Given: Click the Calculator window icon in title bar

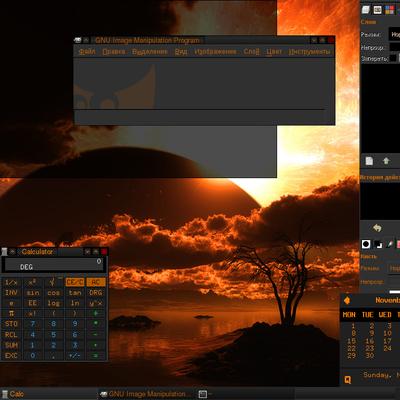Looking at the screenshot, I should (x=4, y=252).
